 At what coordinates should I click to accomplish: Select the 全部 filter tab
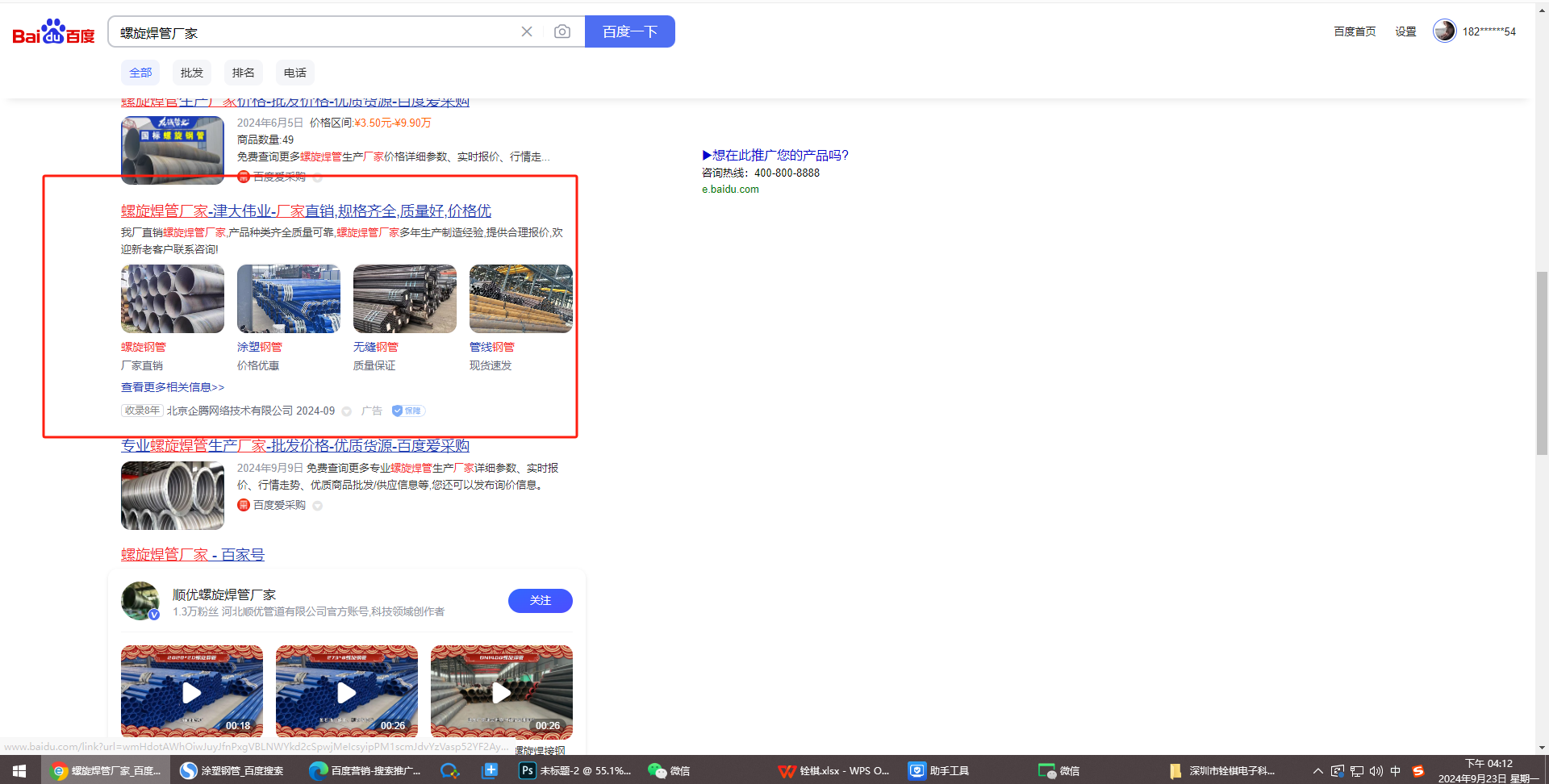pyautogui.click(x=140, y=73)
